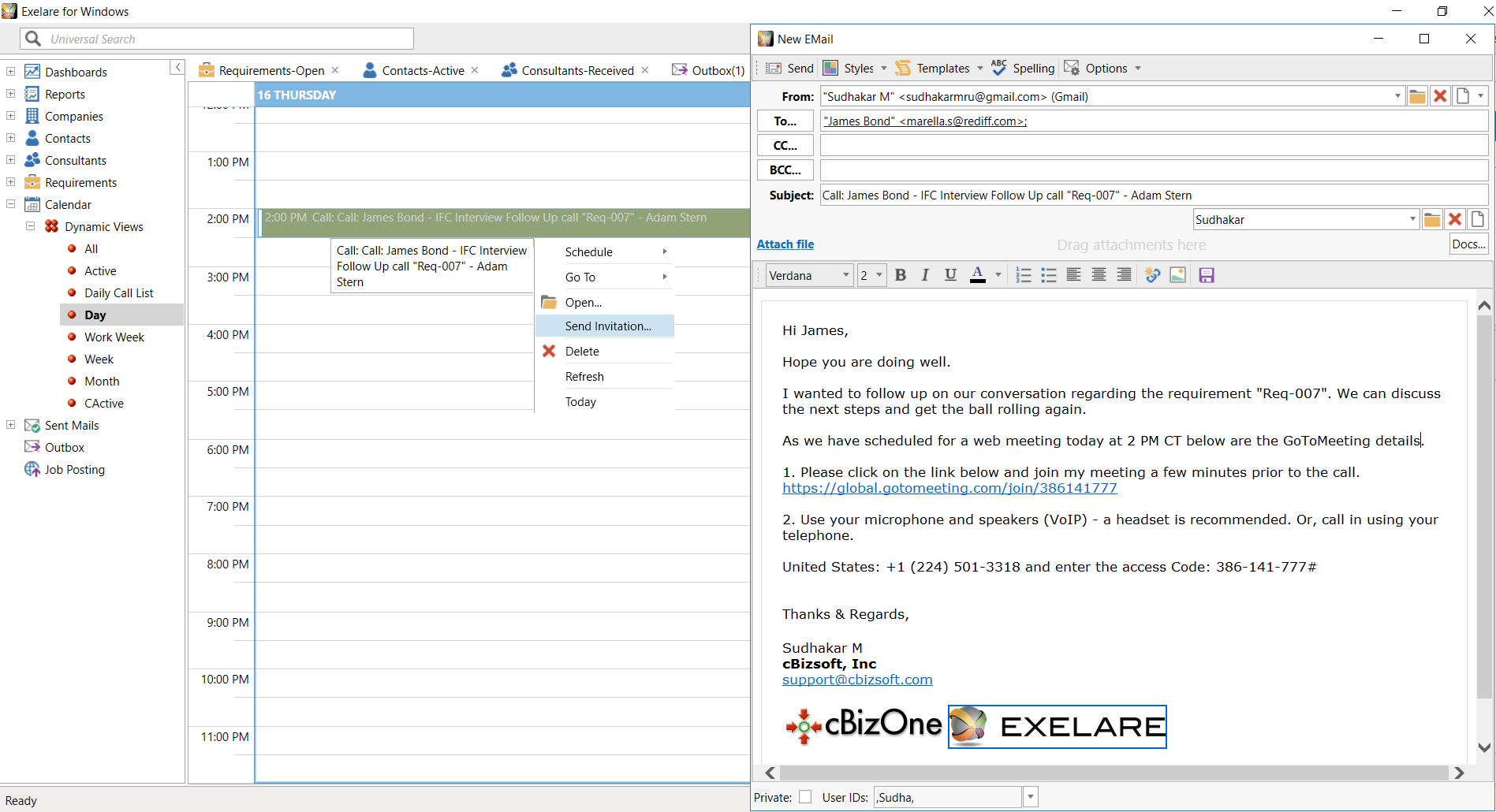
Task: Open the Sudhakar signature dropdown
Action: point(1412,219)
